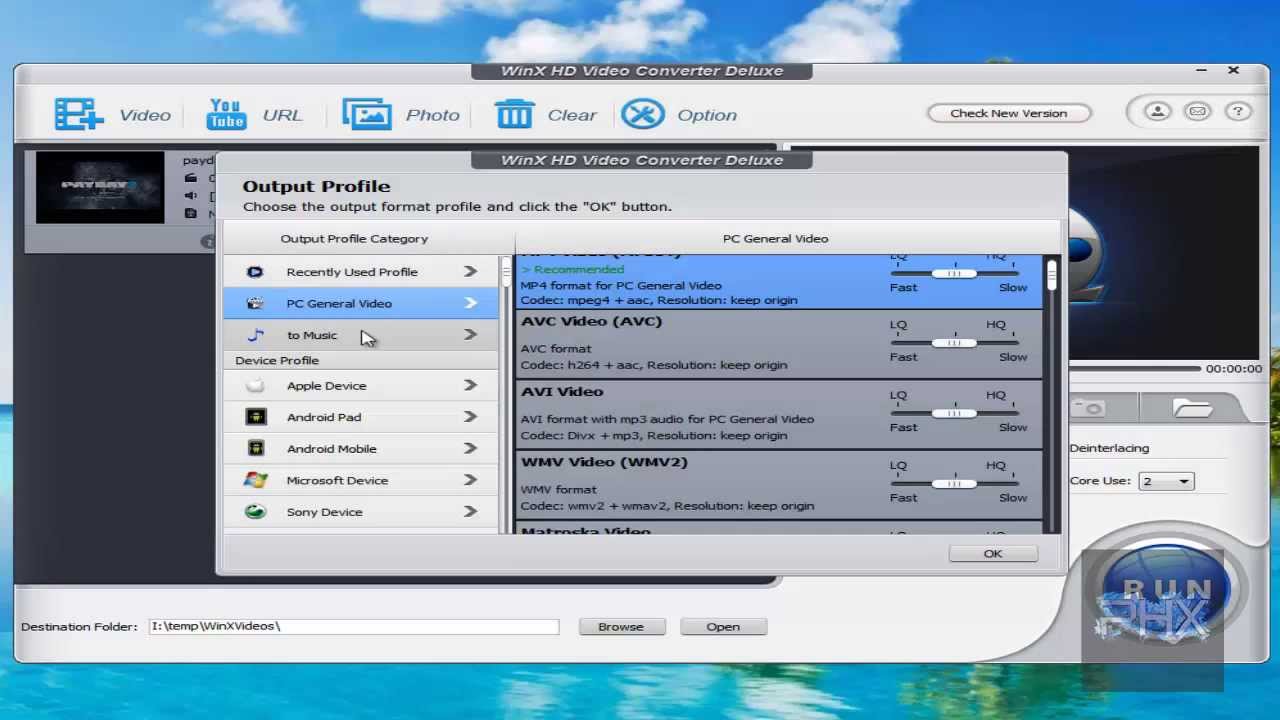Select the AVC Video (AVC) profile
The image size is (1280, 720).
pos(779,344)
